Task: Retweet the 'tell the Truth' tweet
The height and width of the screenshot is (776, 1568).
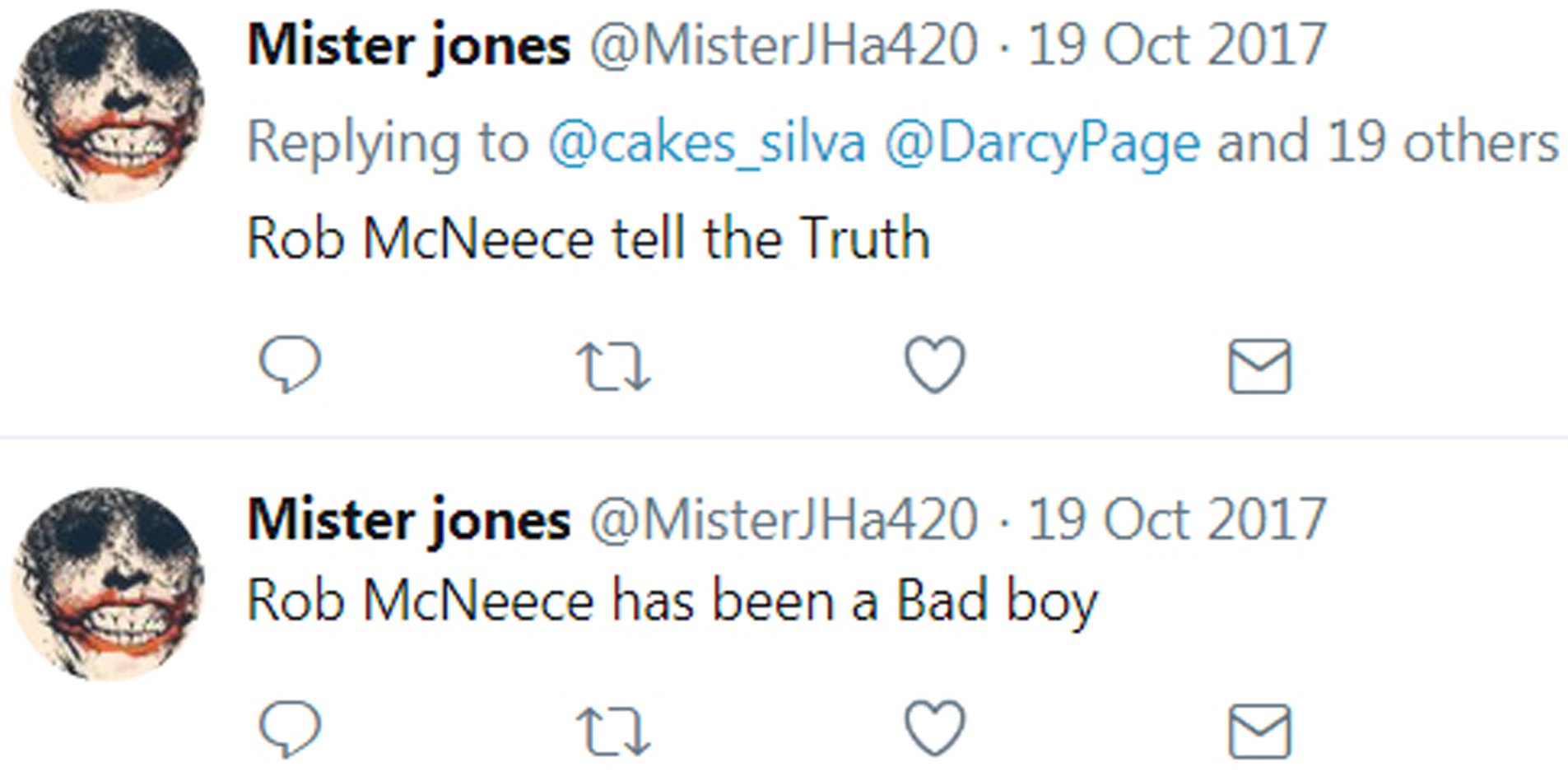Action: pos(613,366)
